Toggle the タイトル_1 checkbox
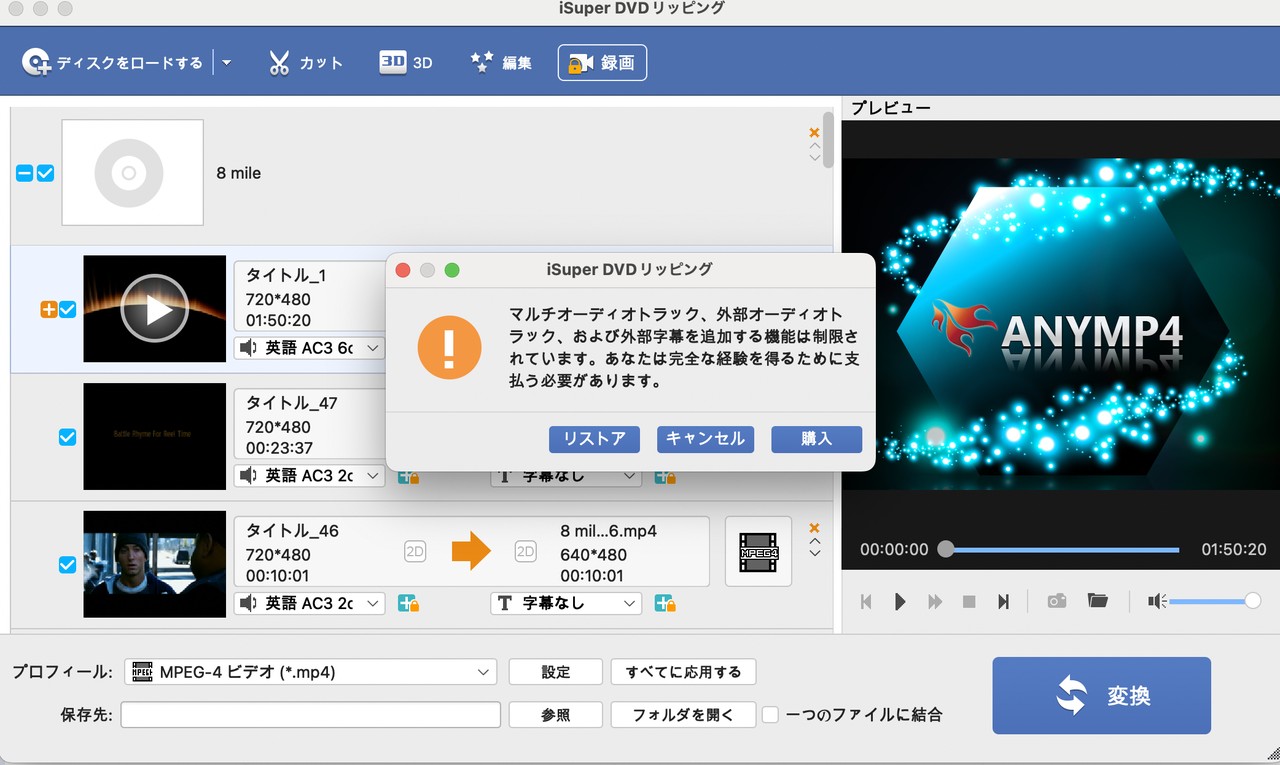 pos(68,309)
